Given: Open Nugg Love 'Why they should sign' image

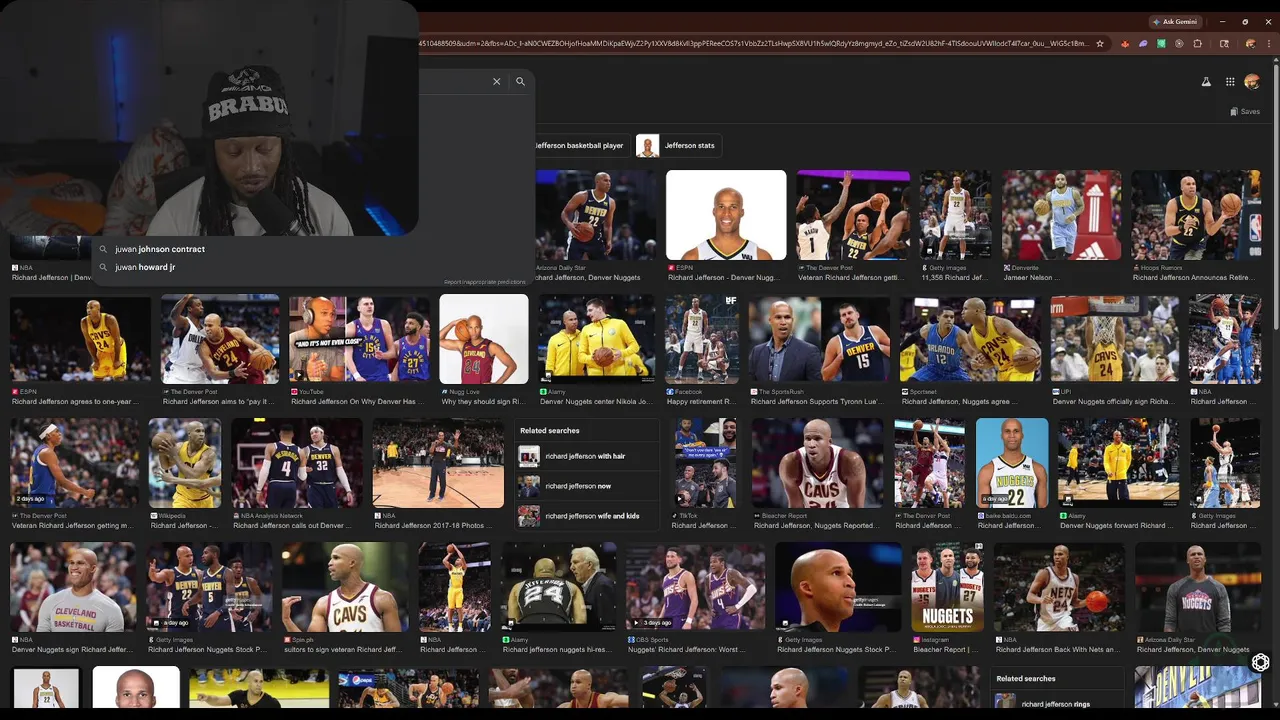Looking at the screenshot, I should 484,339.
